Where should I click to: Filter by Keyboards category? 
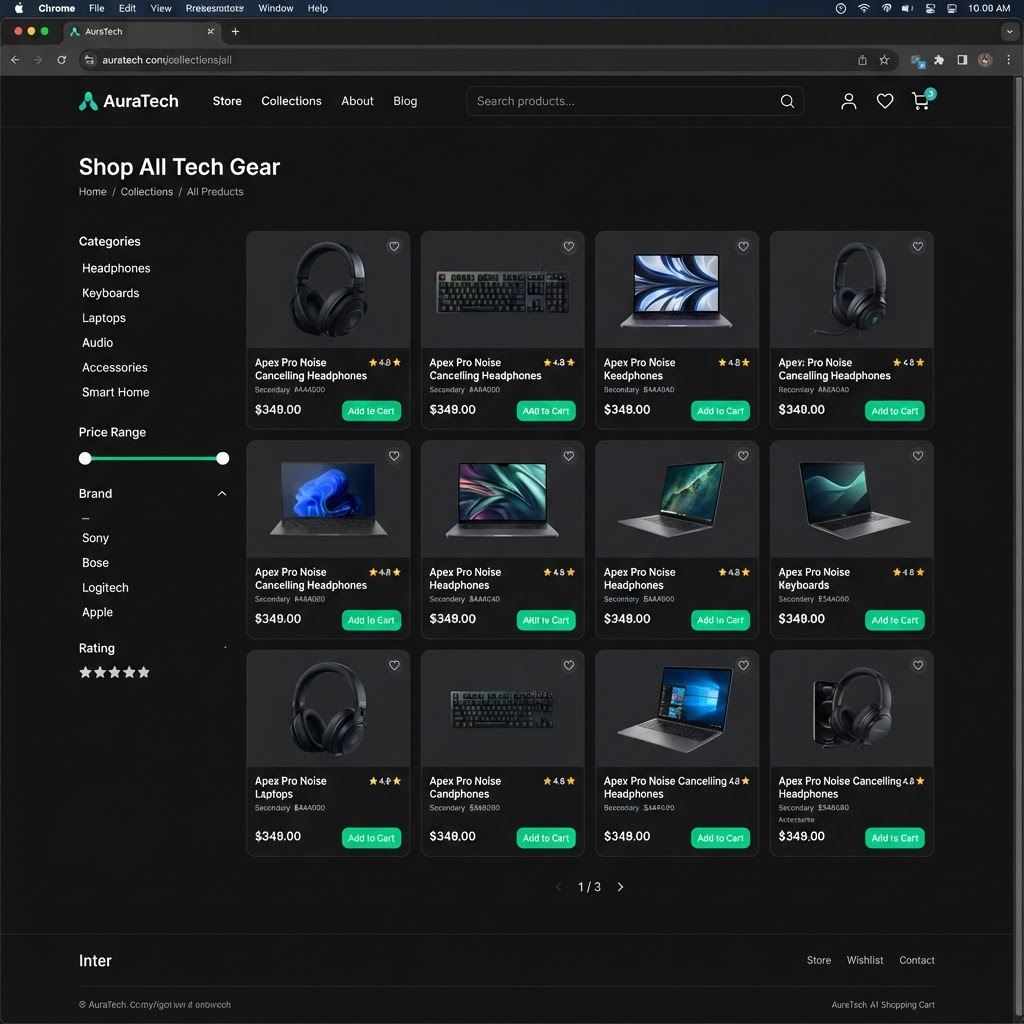(x=110, y=293)
